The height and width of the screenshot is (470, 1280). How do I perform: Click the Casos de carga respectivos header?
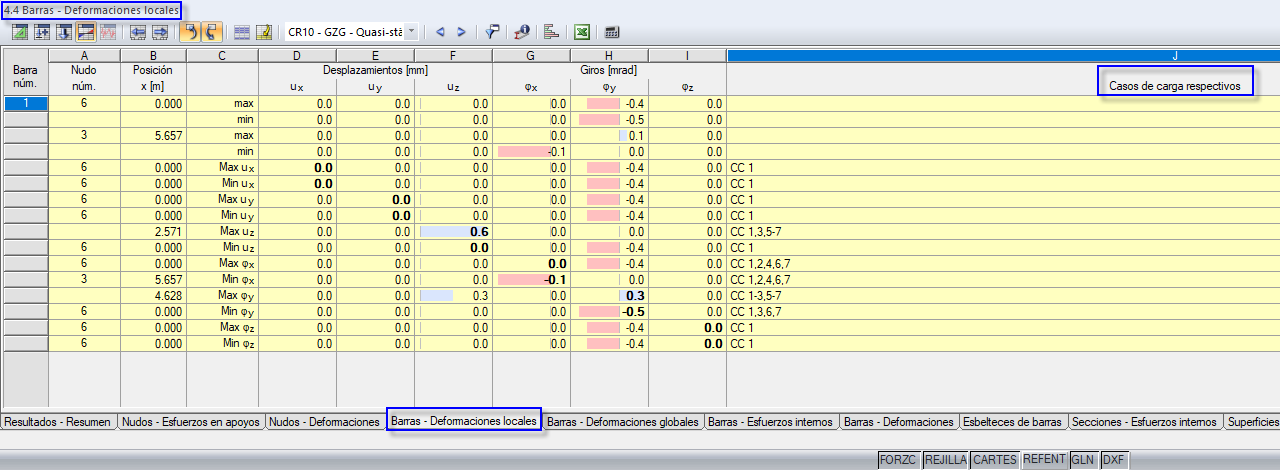point(1175,87)
